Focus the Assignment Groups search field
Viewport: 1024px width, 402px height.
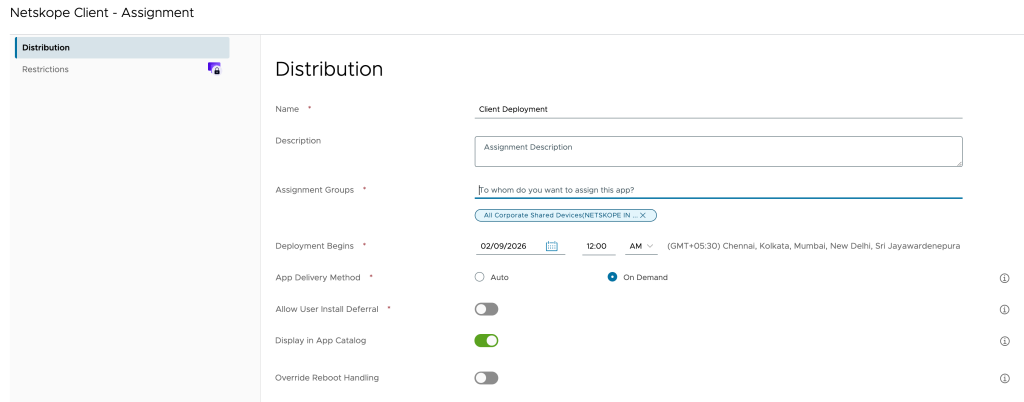[718, 190]
